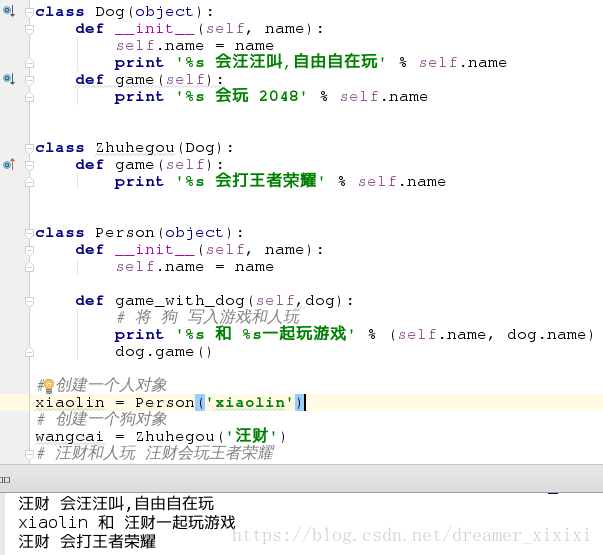This screenshot has width=603, height=555.
Task: Click fold marker beside the '汪财和人玩' comment line
Action: tap(29, 454)
